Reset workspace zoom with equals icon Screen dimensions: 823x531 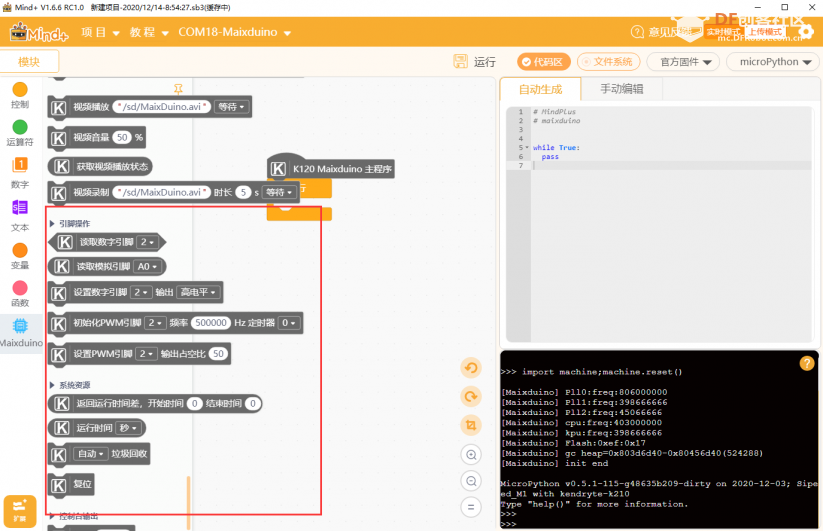pyautogui.click(x=471, y=507)
